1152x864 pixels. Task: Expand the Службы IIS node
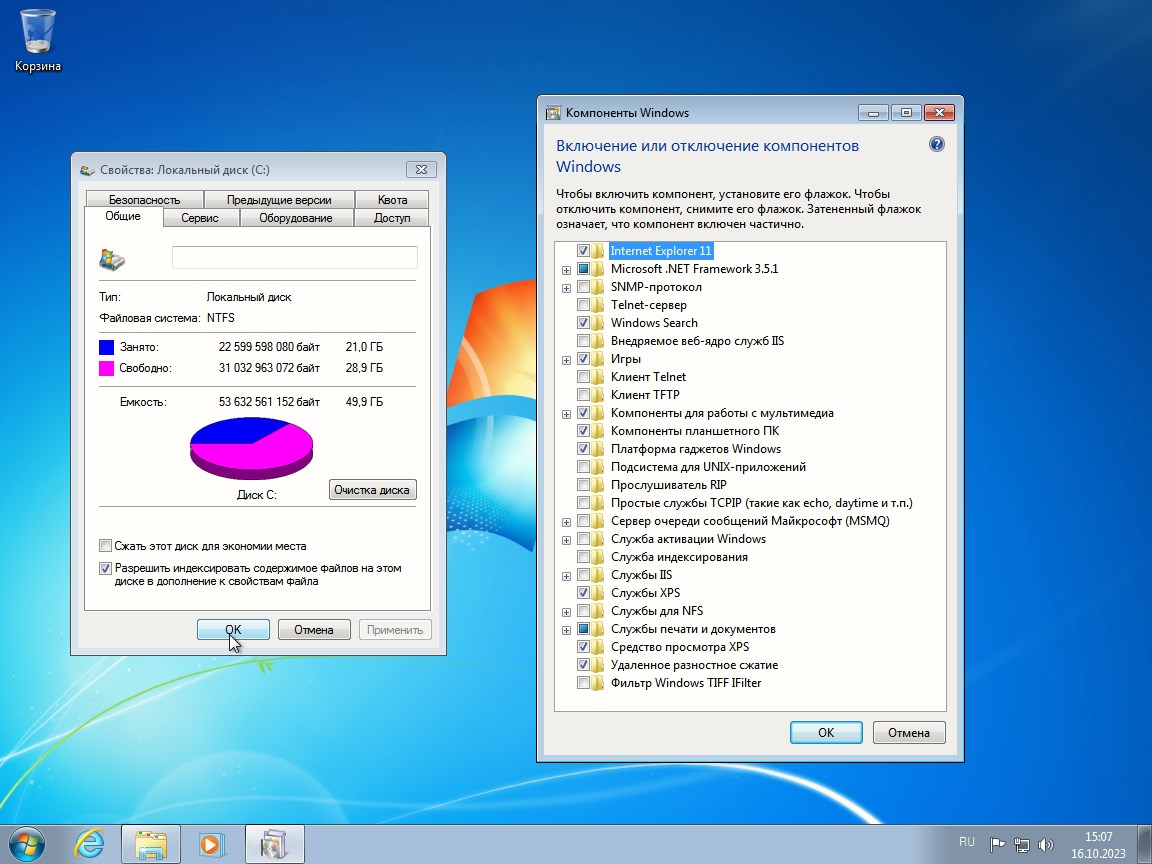[566, 575]
